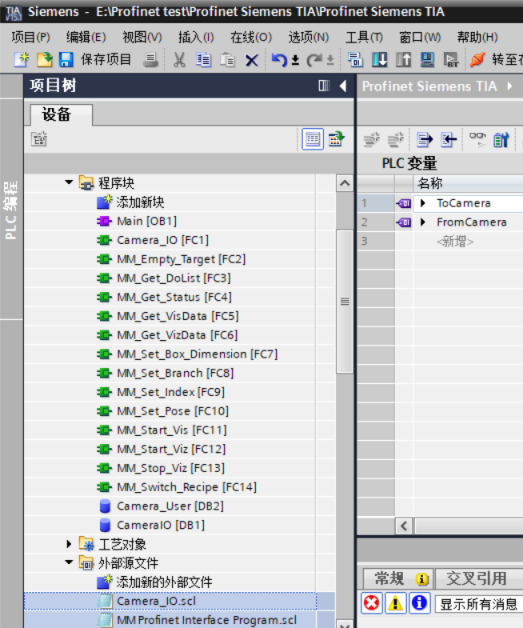This screenshot has width=523, height=628.
Task: Click the Print icon in toolbar
Action: 151,60
